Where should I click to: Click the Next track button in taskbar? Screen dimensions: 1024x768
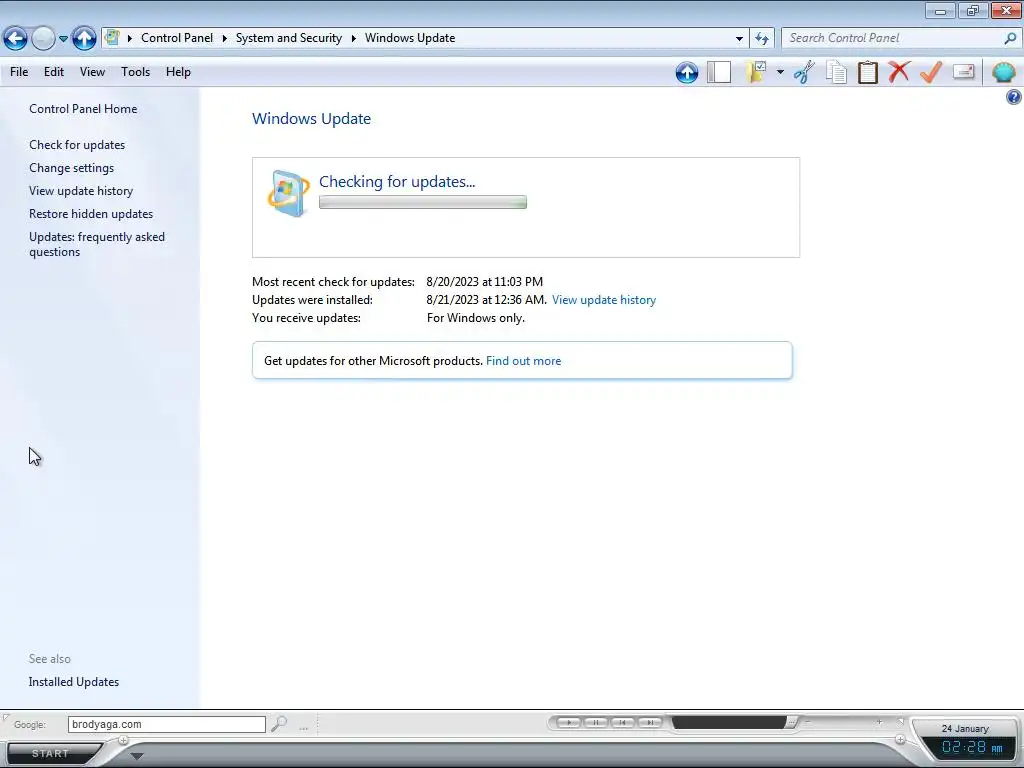click(650, 722)
